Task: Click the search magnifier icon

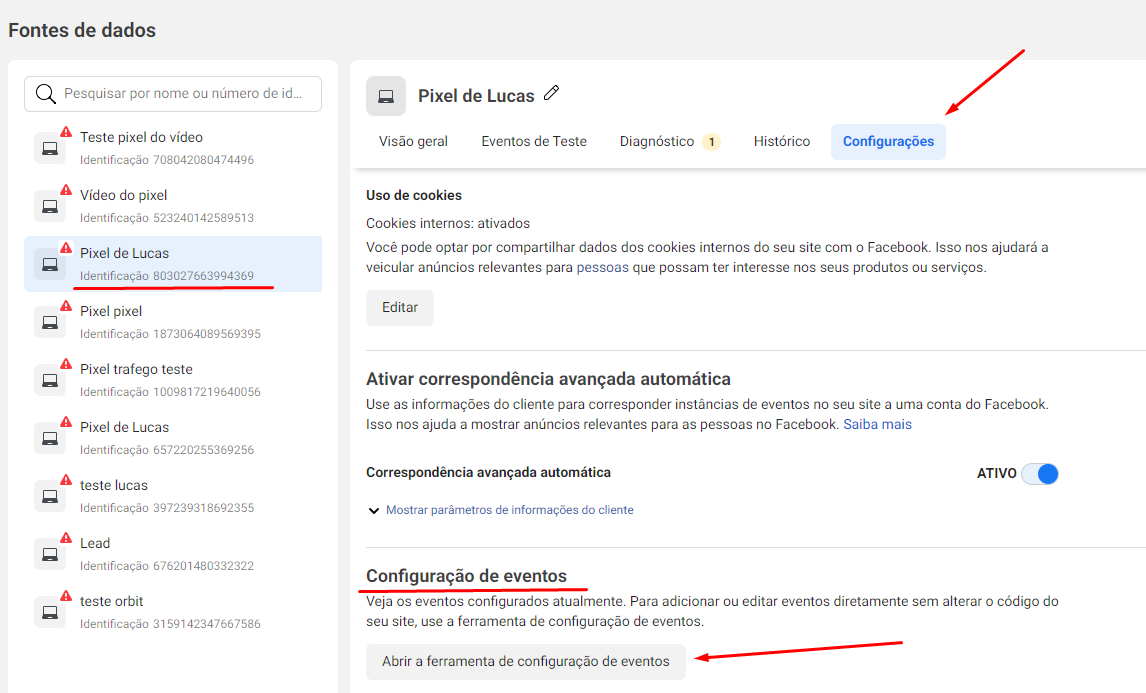Action: (x=45, y=94)
